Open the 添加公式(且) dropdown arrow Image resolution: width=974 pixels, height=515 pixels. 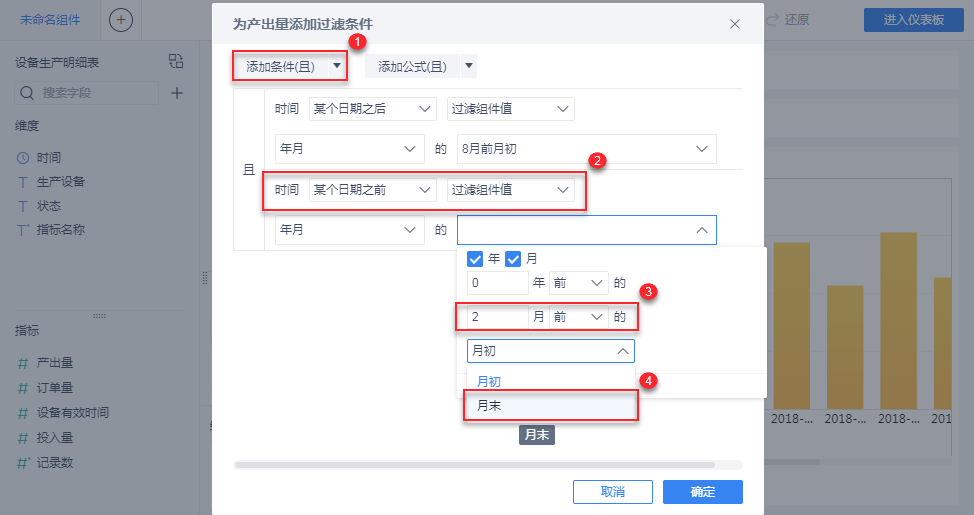click(x=470, y=67)
